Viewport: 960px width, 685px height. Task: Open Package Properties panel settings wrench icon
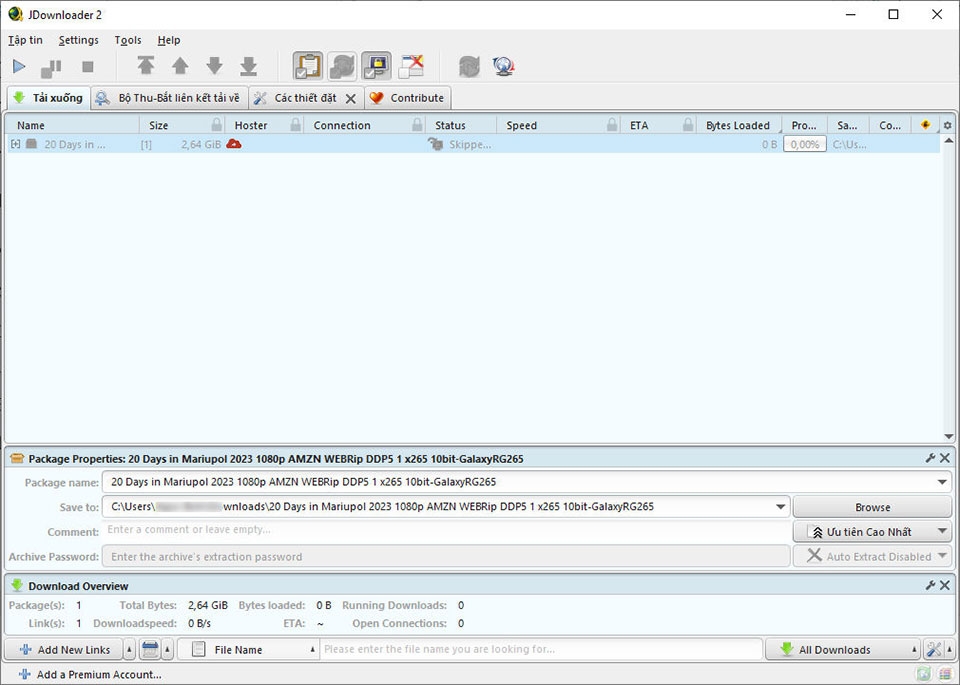click(932, 458)
